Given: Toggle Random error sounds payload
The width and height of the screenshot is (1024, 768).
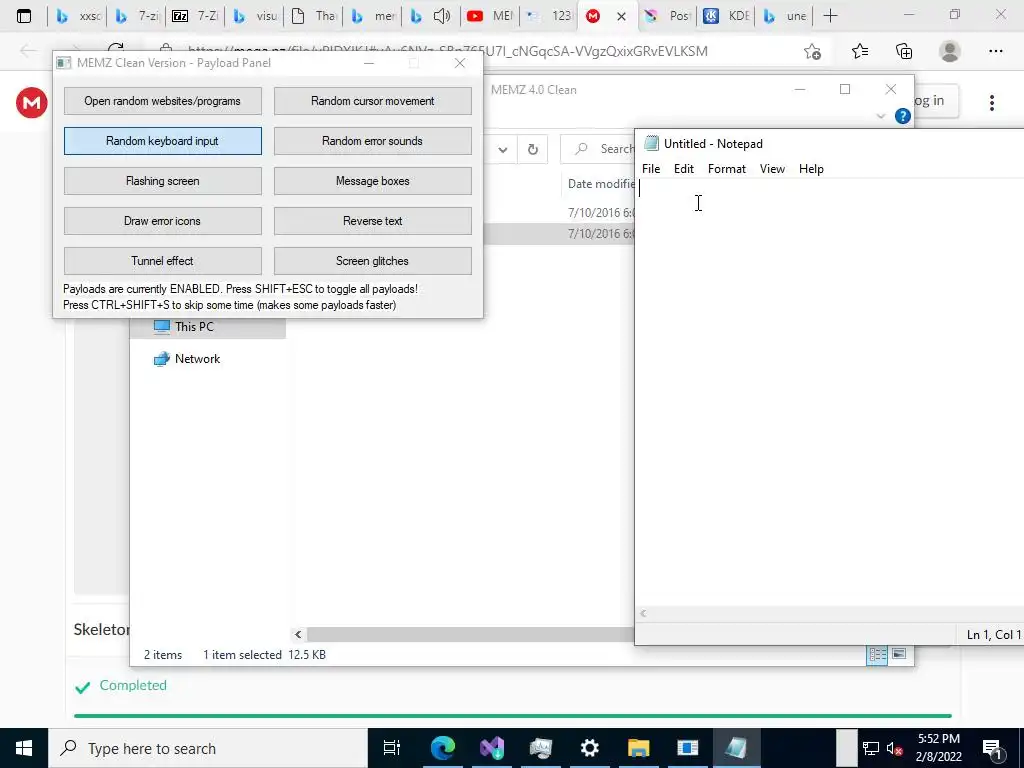Looking at the screenshot, I should pos(372,141).
